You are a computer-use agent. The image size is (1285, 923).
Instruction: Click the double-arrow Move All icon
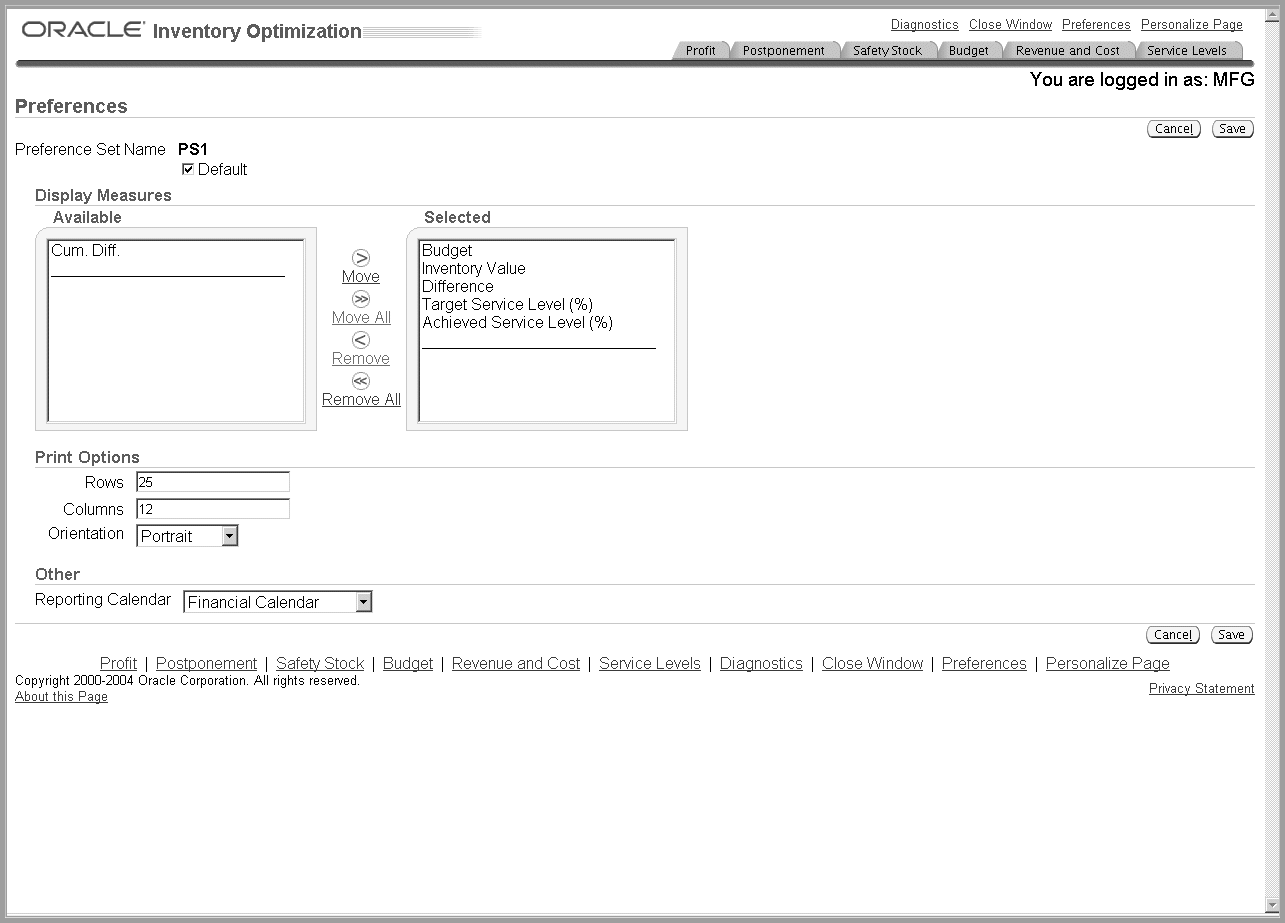[x=361, y=299]
